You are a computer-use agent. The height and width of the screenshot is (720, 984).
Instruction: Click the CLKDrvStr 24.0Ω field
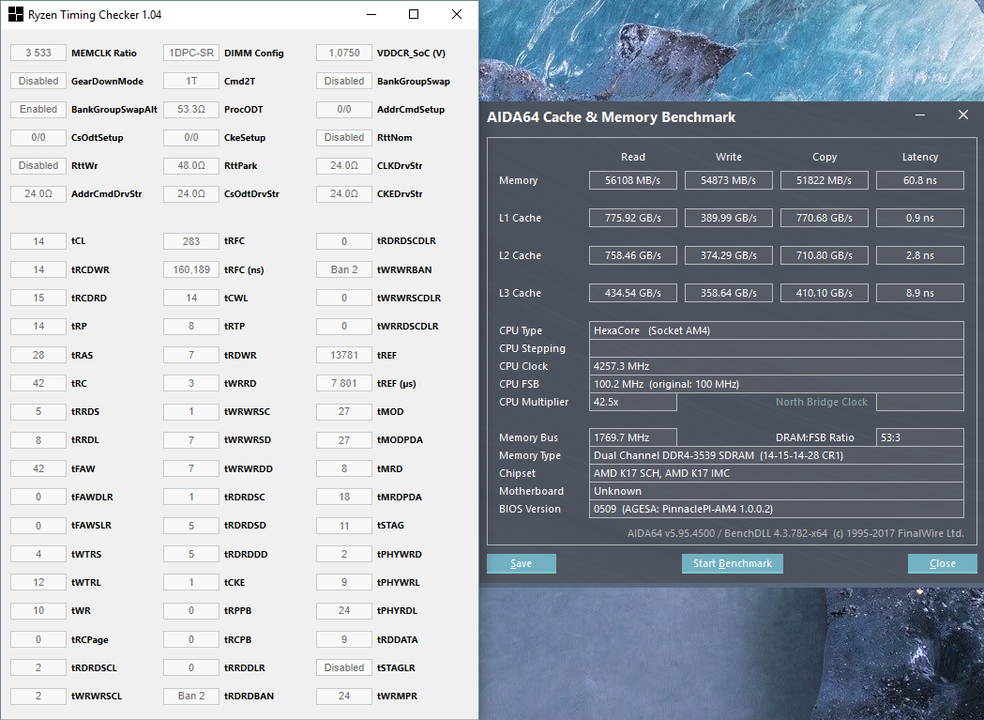pos(345,166)
